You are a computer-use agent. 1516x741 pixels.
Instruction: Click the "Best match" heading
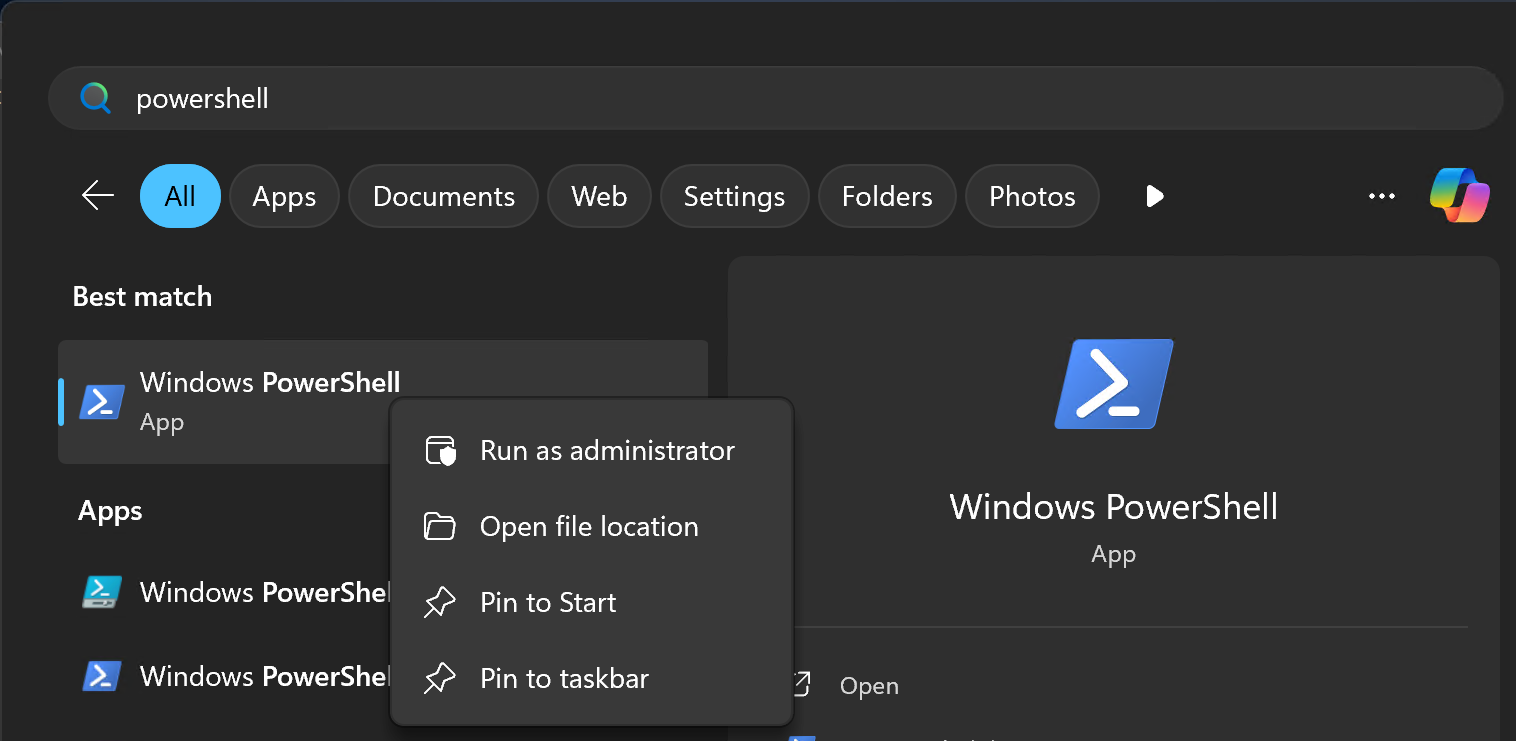(142, 297)
